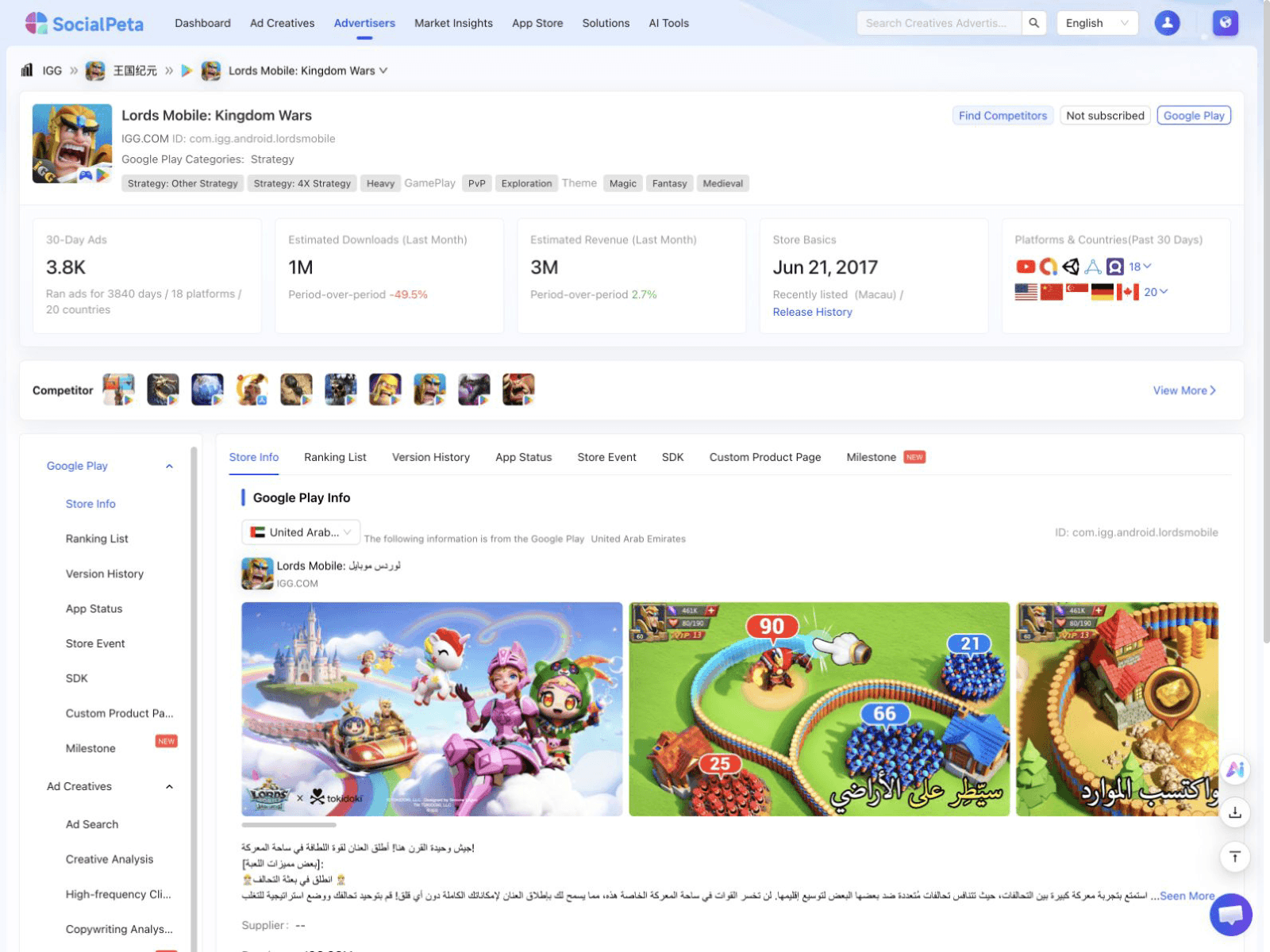Screen dimensions: 1270x952
Task: Click the Germany flag icon
Action: click(1103, 292)
